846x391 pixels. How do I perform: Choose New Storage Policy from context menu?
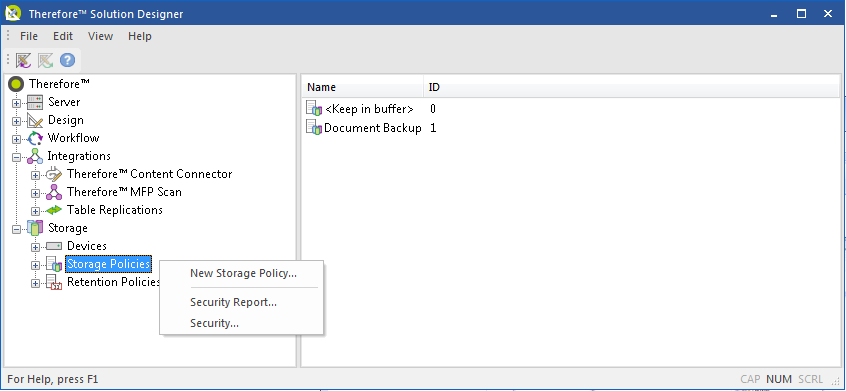(242, 273)
